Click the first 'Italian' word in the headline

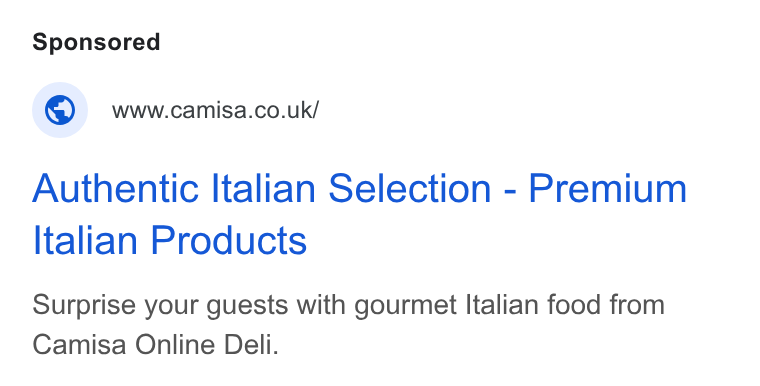(x=264, y=188)
